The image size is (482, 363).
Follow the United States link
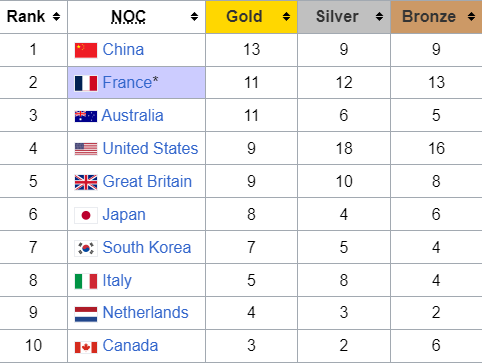(150, 148)
